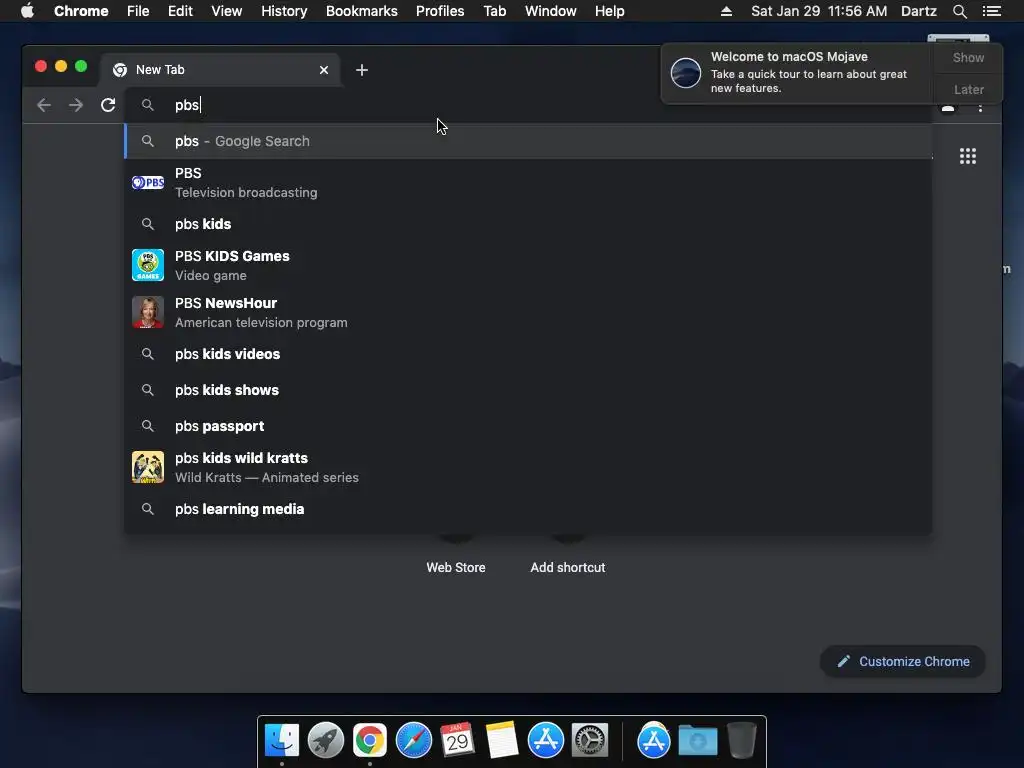Screen dimensions: 1024x768
Task: Open the Profiles menu
Action: pos(440,11)
